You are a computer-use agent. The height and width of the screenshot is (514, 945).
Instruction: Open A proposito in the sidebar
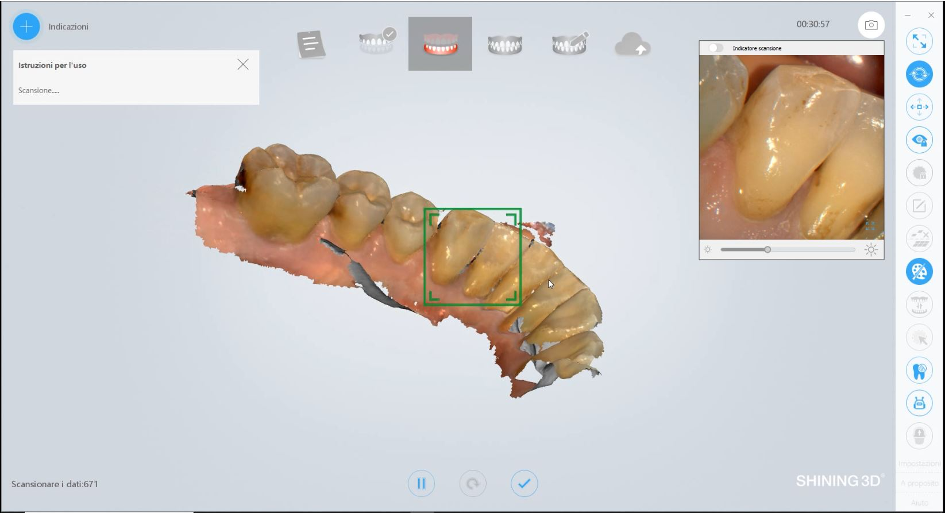(919, 483)
